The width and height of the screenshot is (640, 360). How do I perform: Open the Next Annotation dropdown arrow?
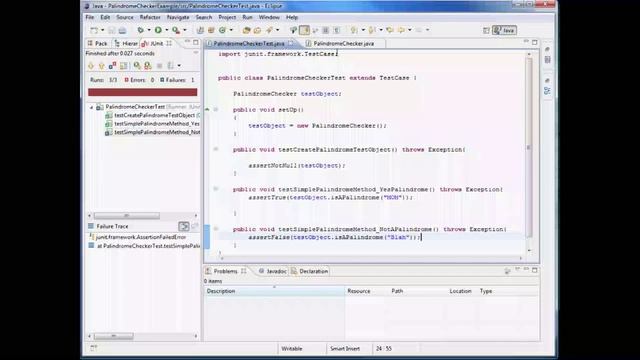point(363,30)
